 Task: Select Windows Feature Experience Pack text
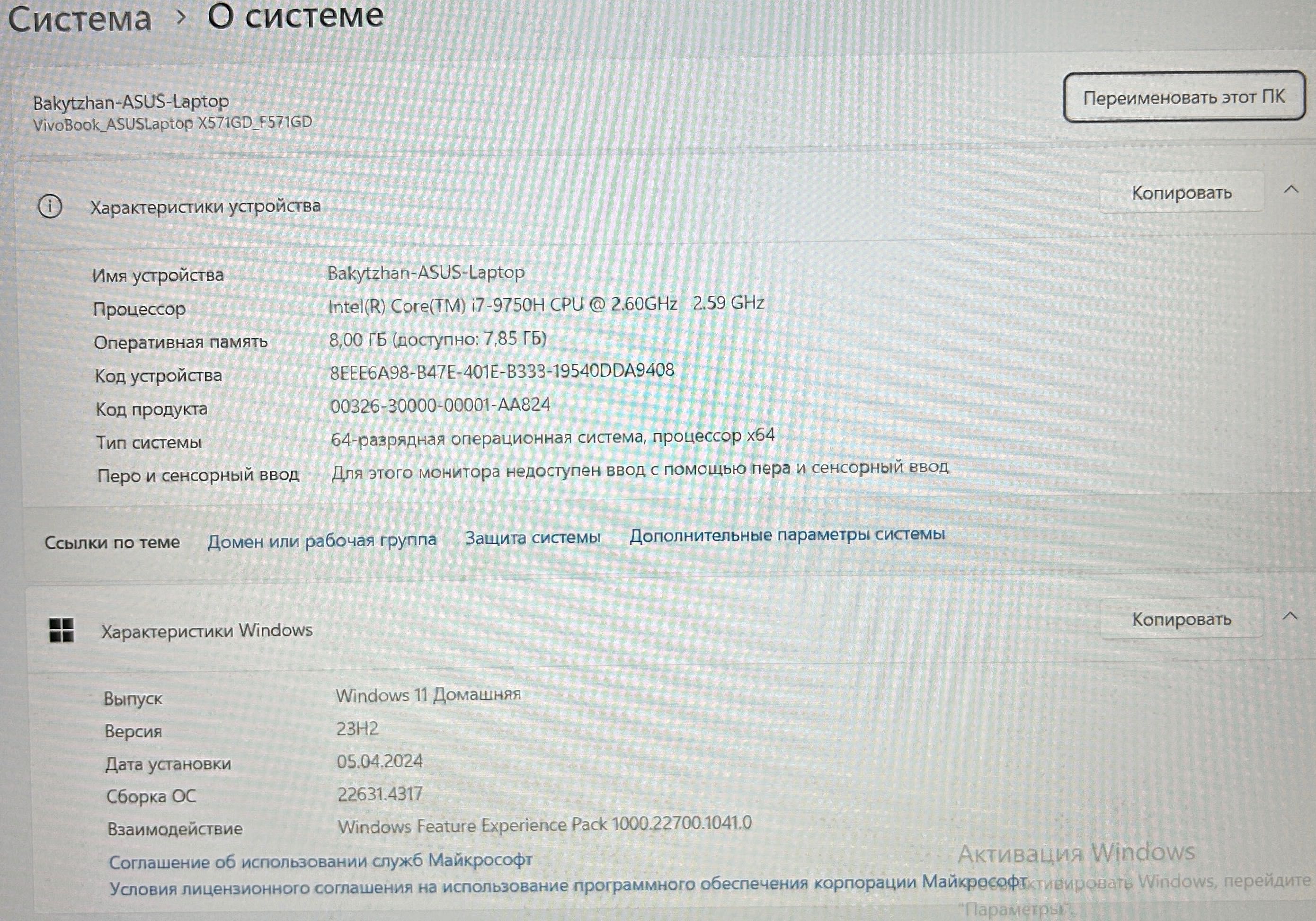(x=544, y=825)
